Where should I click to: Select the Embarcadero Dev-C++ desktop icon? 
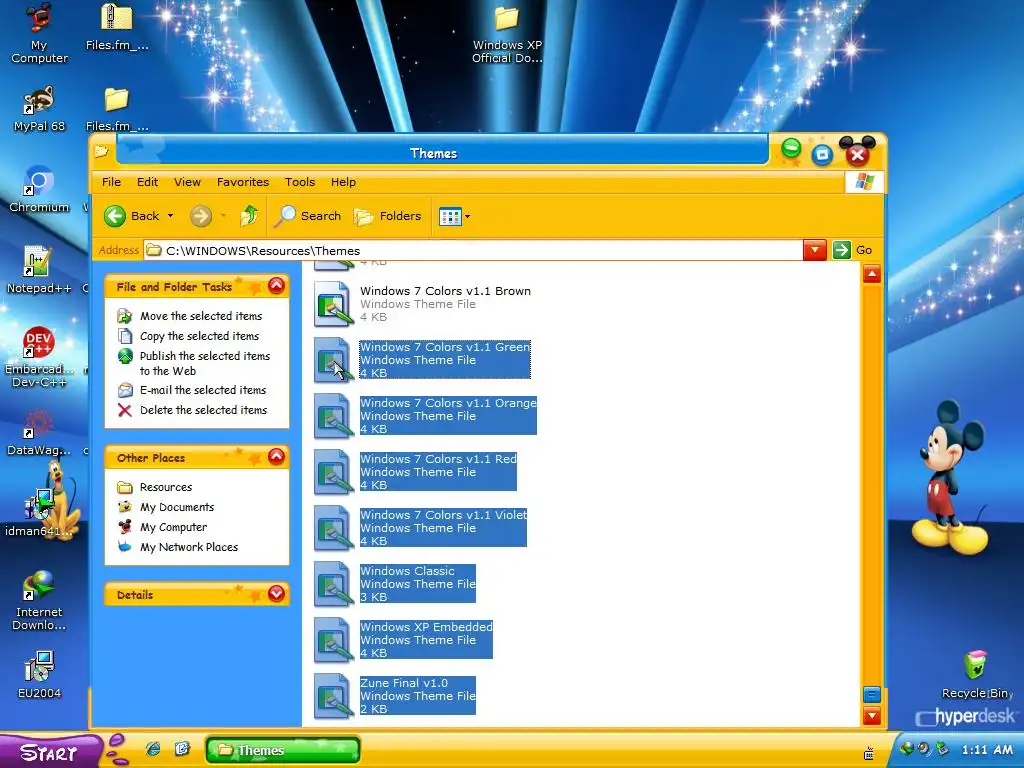point(39,357)
